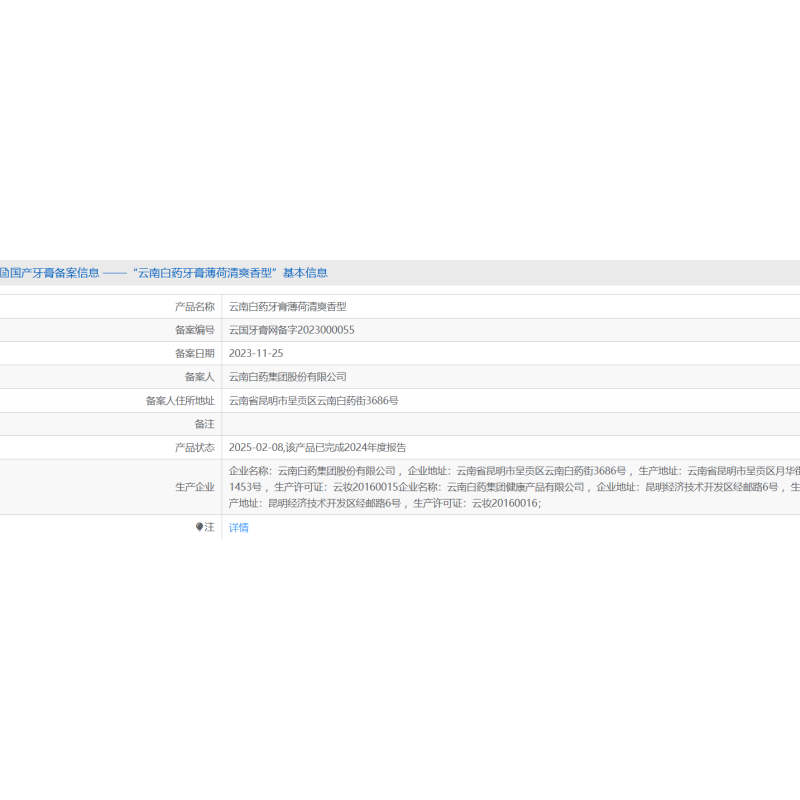Click filer value 云南白药集团股份有限公司

[287, 377]
